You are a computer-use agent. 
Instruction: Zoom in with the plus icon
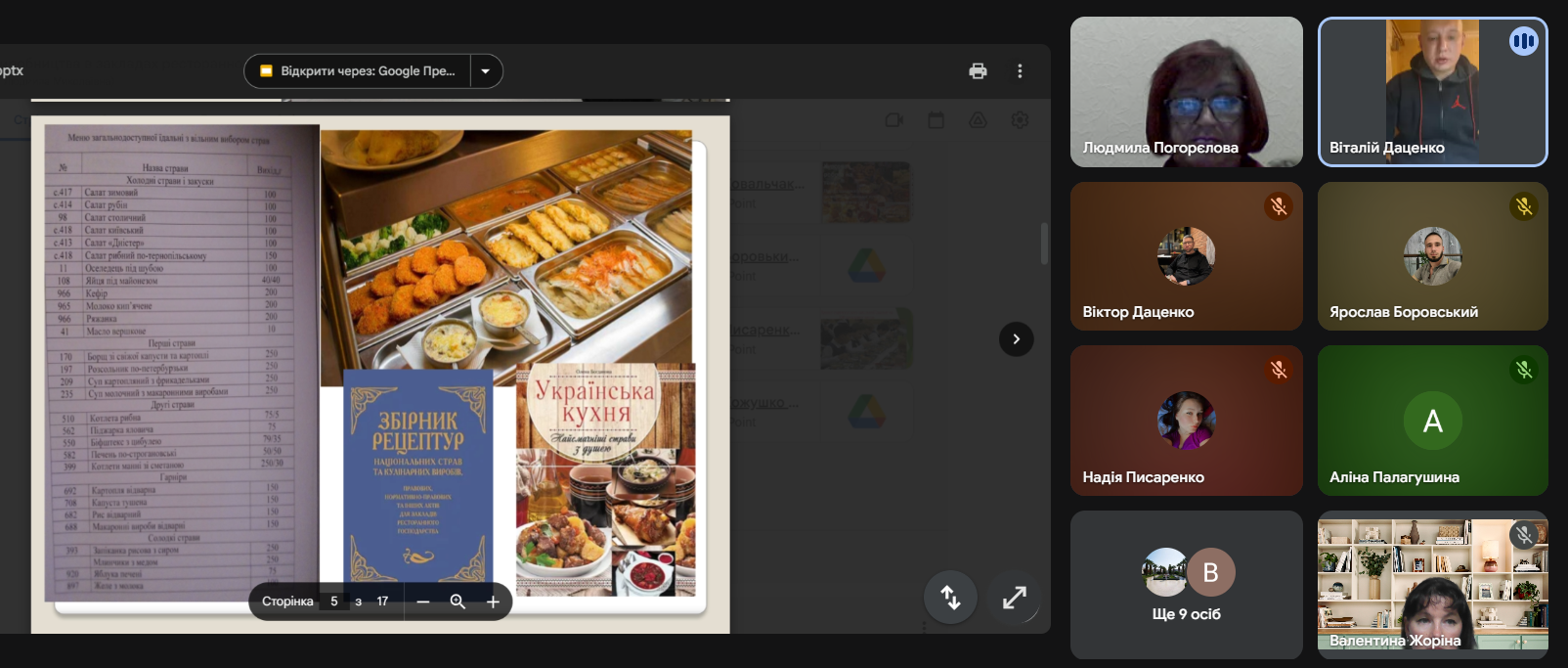tap(493, 601)
